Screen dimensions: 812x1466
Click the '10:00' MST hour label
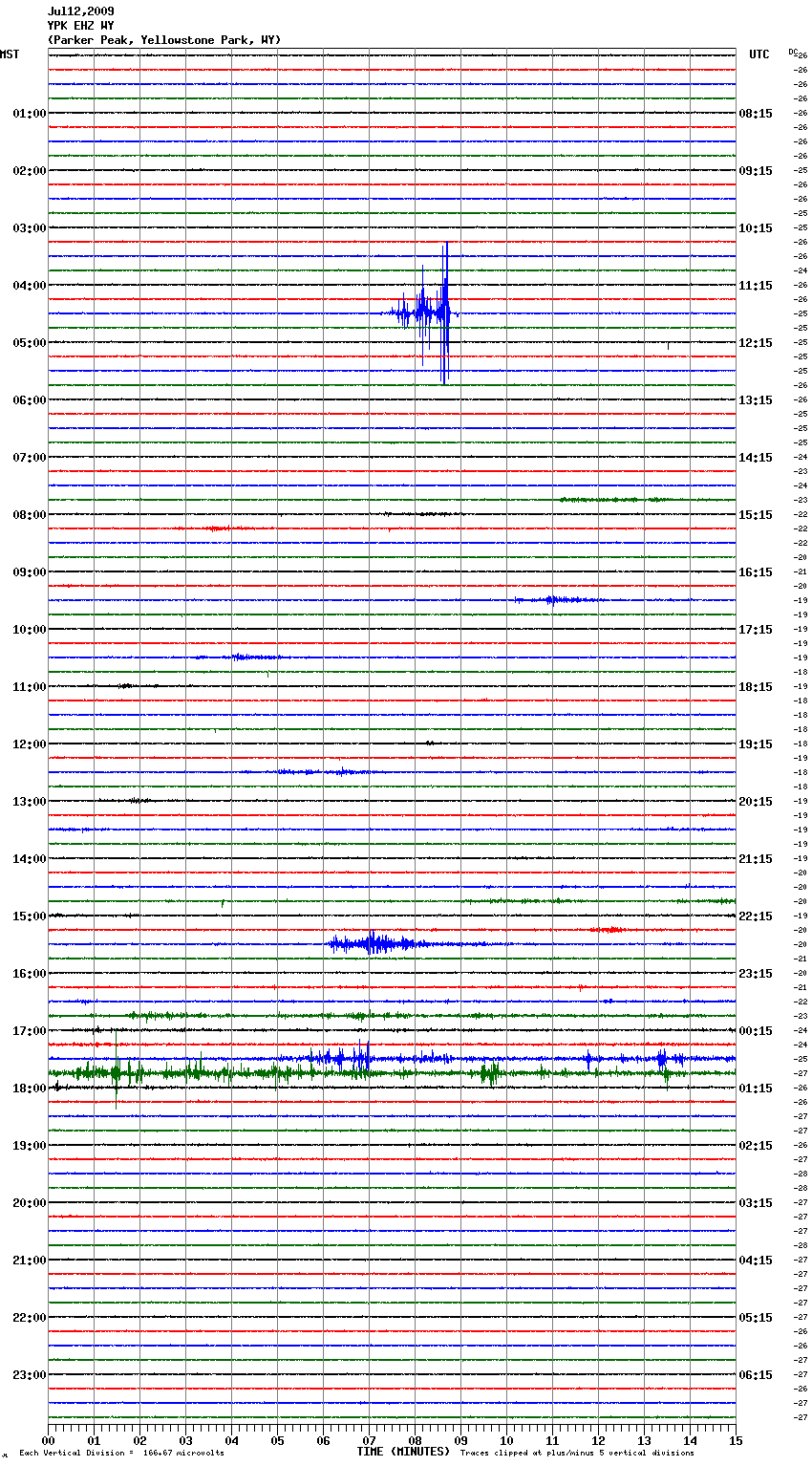coord(30,630)
